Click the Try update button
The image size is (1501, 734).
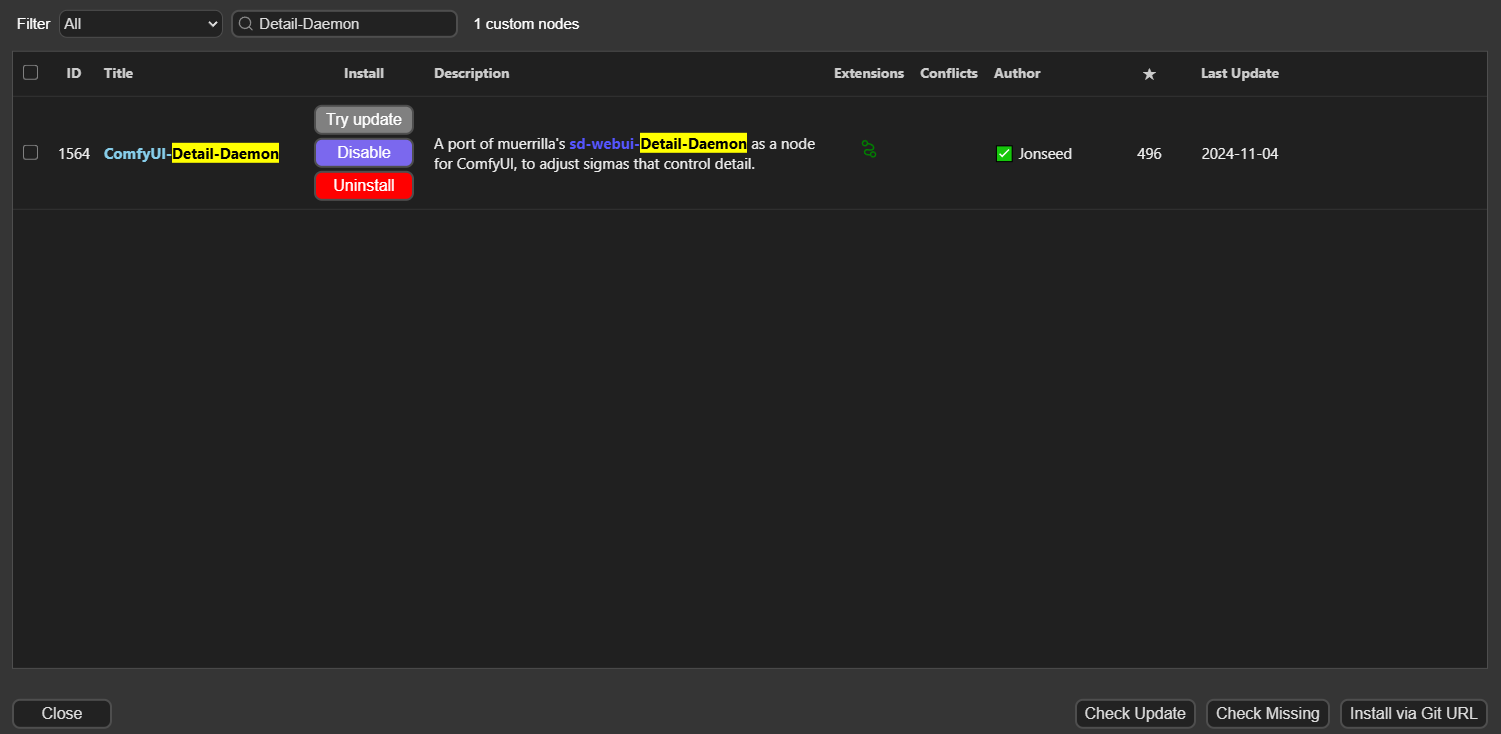click(364, 120)
